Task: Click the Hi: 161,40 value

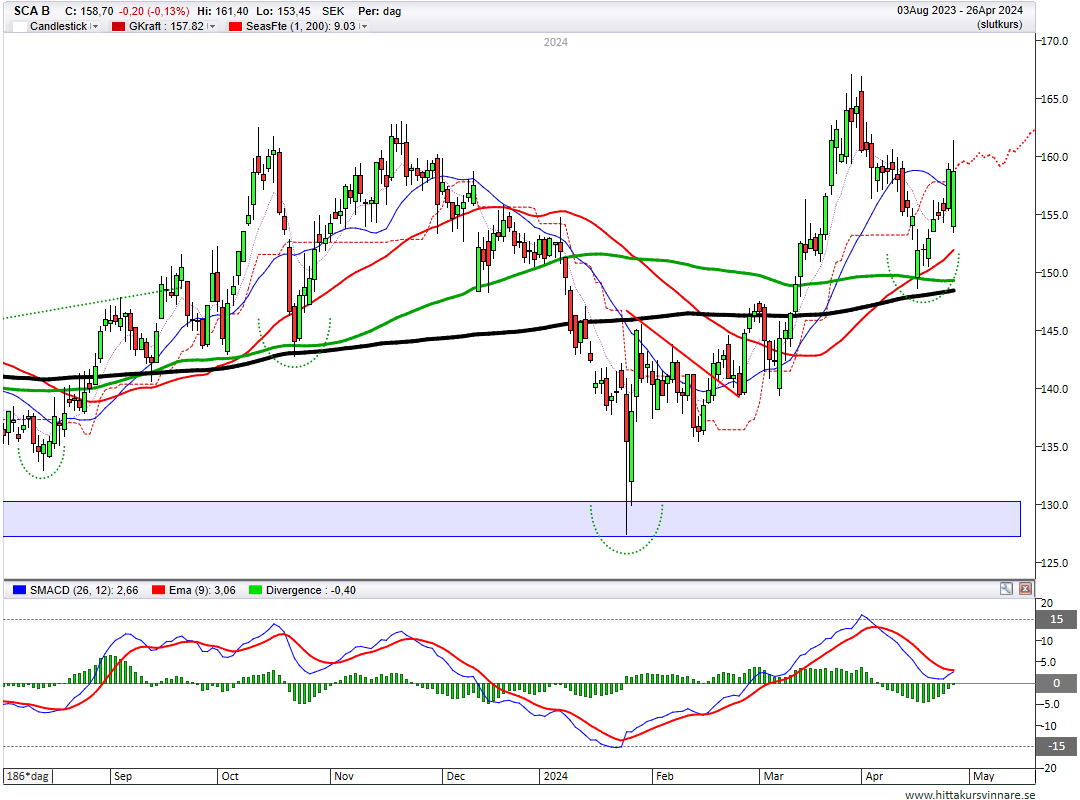Action: pyautogui.click(x=222, y=11)
